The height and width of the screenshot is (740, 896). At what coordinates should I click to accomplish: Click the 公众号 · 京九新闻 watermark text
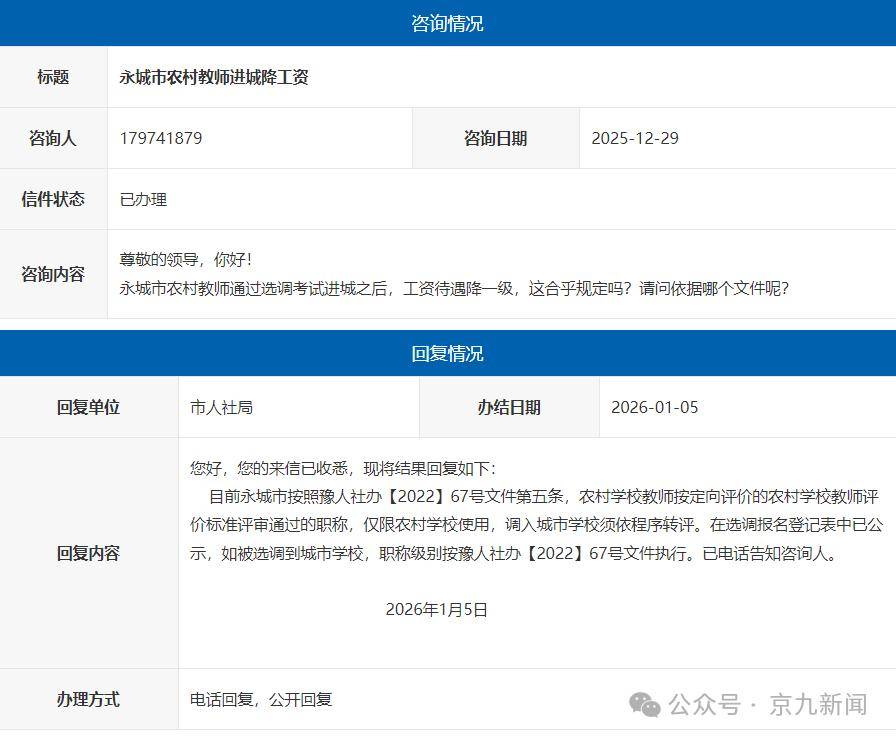(x=767, y=704)
